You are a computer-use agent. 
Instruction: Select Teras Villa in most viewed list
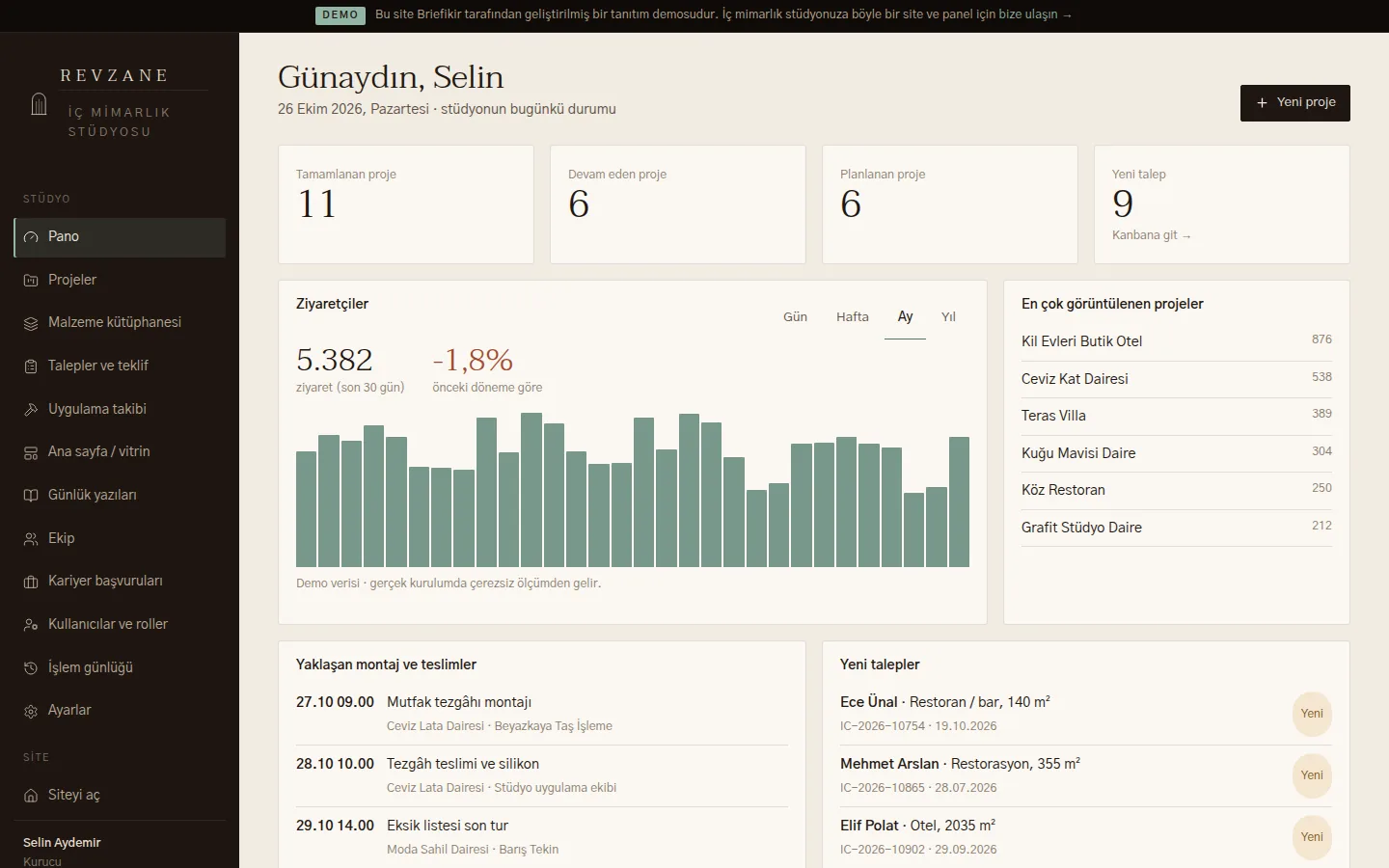point(1177,416)
